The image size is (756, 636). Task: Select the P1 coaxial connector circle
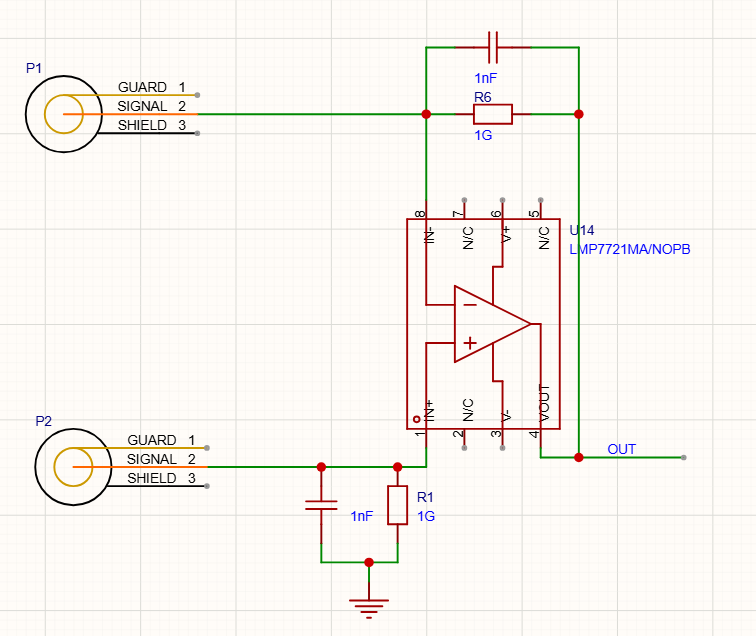[64, 114]
